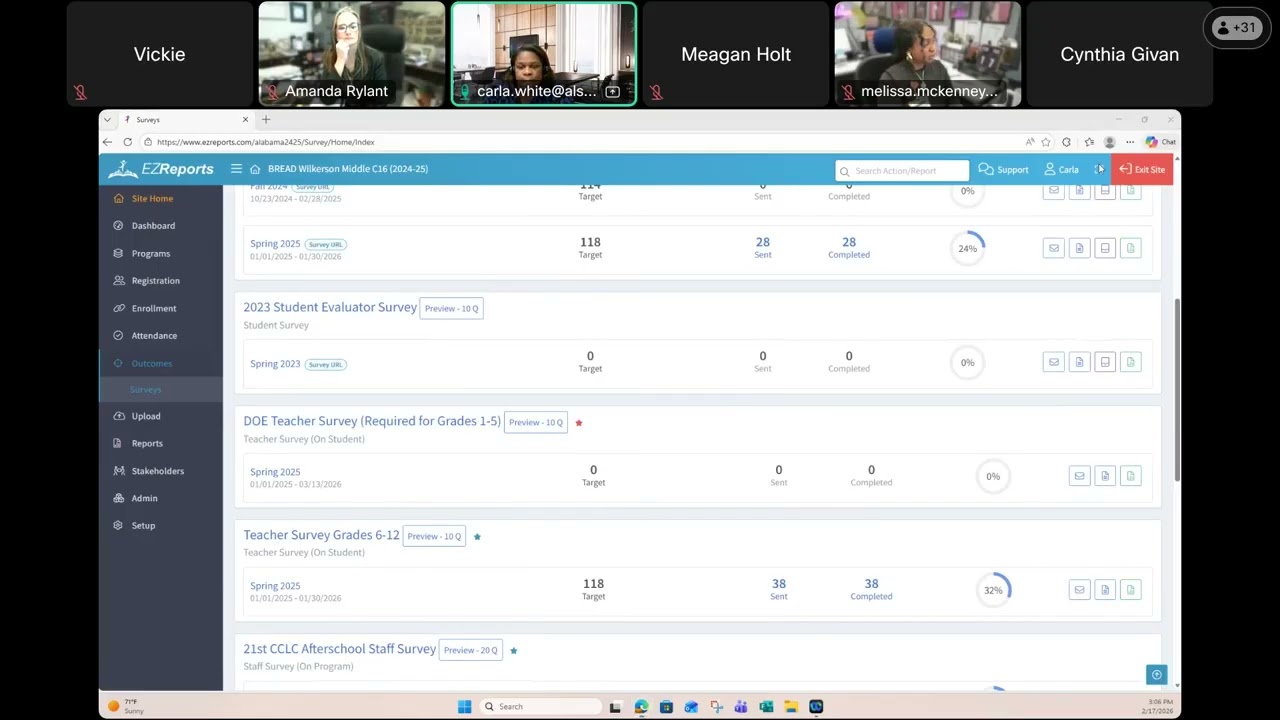The width and height of the screenshot is (1280, 720).
Task: Click export icon in Teacher Survey Grades 6-12 row
Action: pyautogui.click(x=1131, y=590)
